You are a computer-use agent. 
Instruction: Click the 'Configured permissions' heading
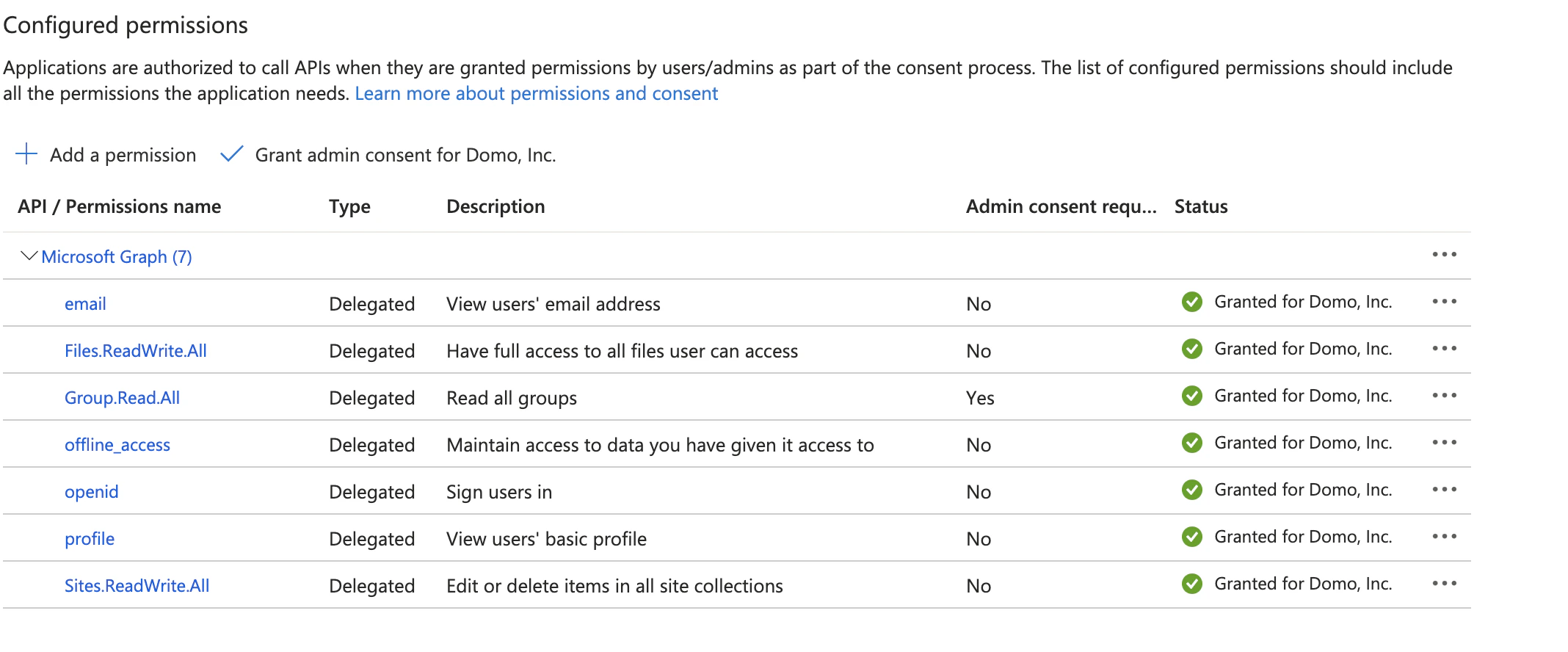point(126,25)
